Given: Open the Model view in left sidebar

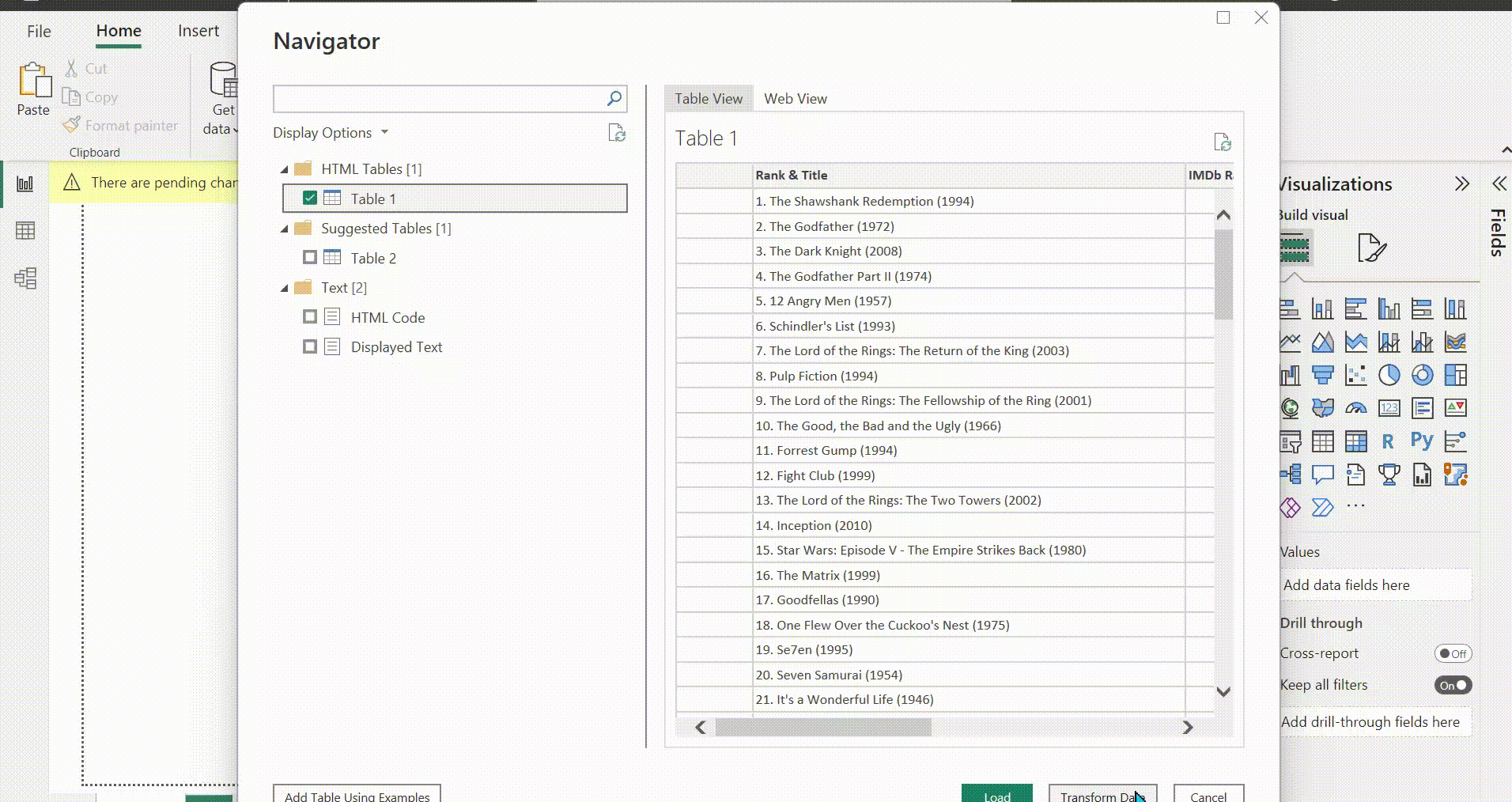Looking at the screenshot, I should tap(25, 278).
